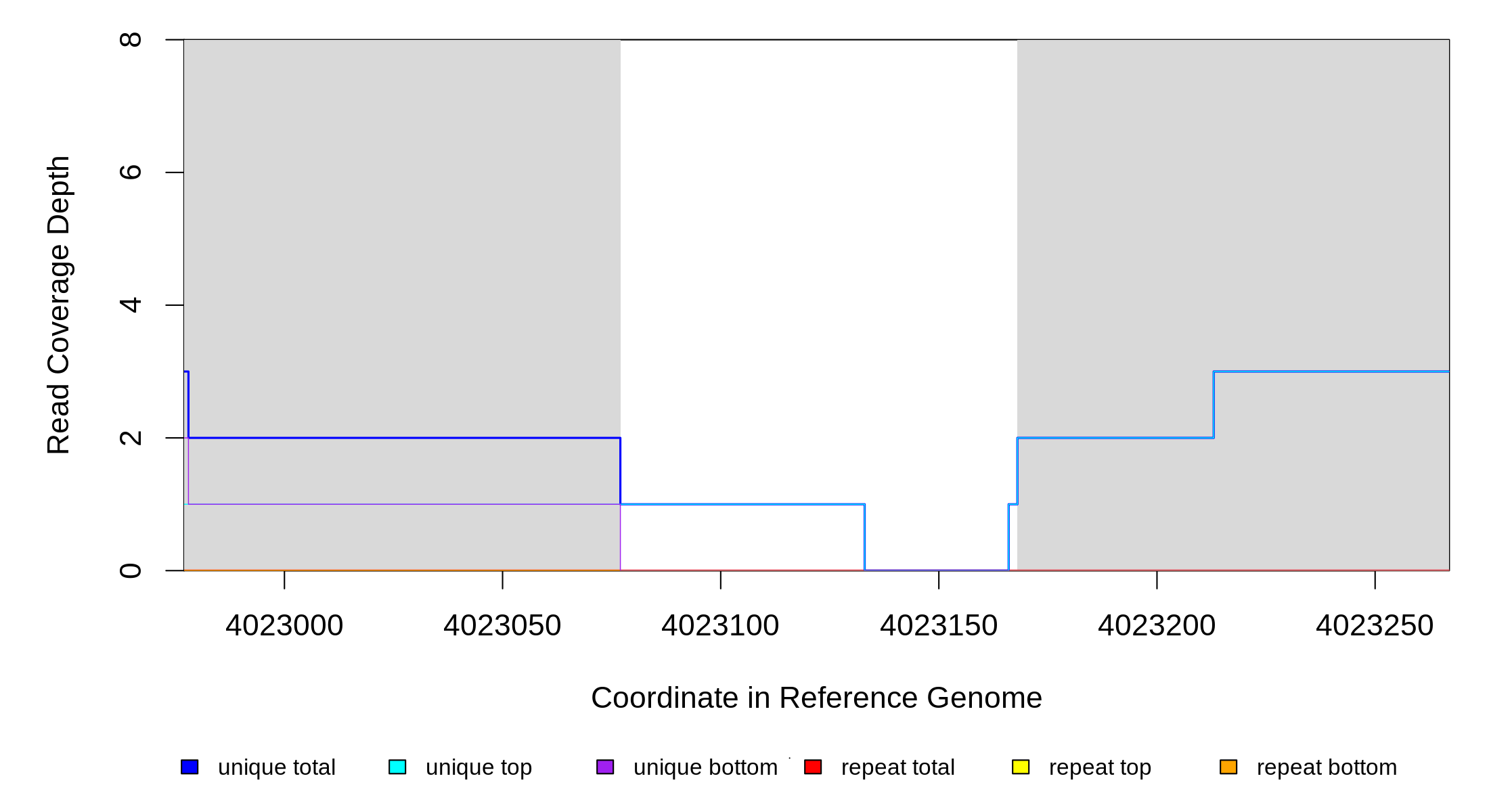Image resolution: width=1489 pixels, height=812 pixels.
Task: Select the "repeat bottom" legend label
Action: 1327,767
